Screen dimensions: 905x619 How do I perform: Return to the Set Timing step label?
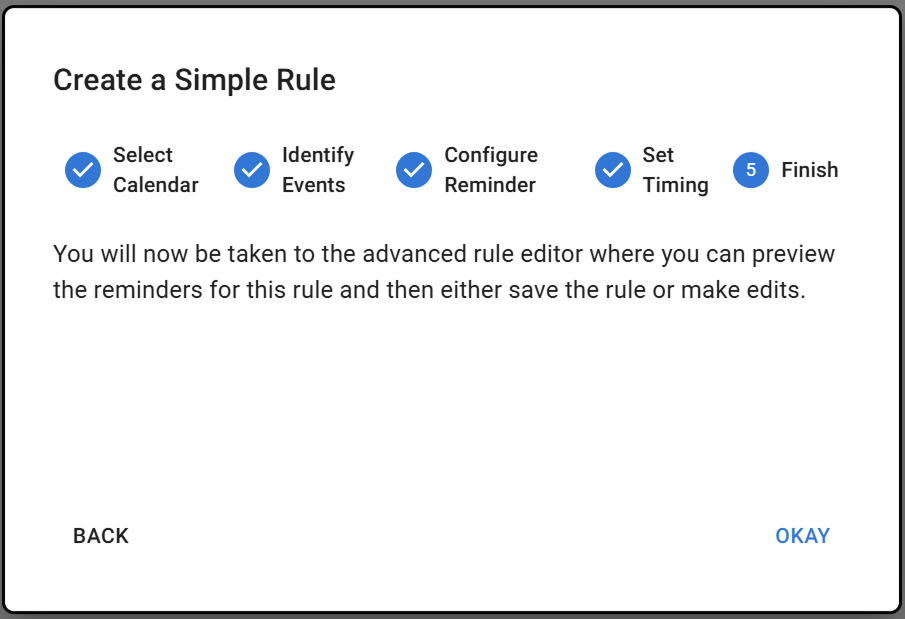tap(675, 170)
